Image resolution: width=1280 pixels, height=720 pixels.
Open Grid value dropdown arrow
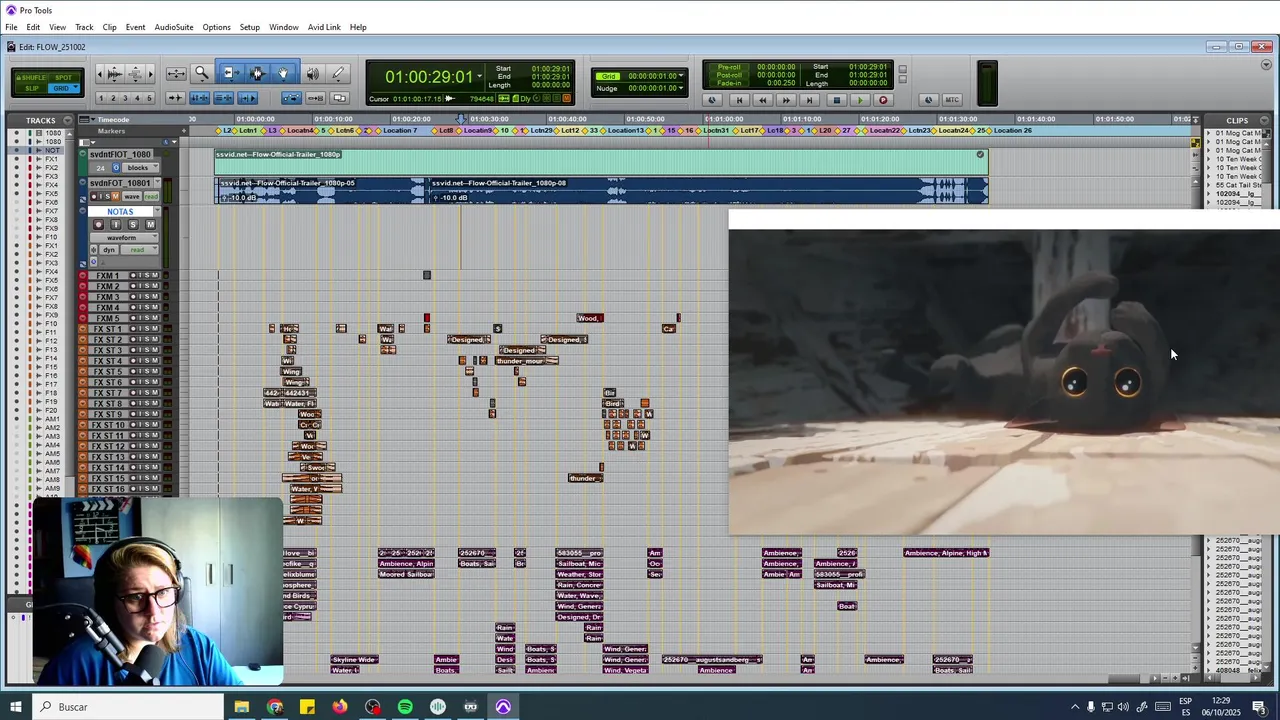tap(681, 76)
